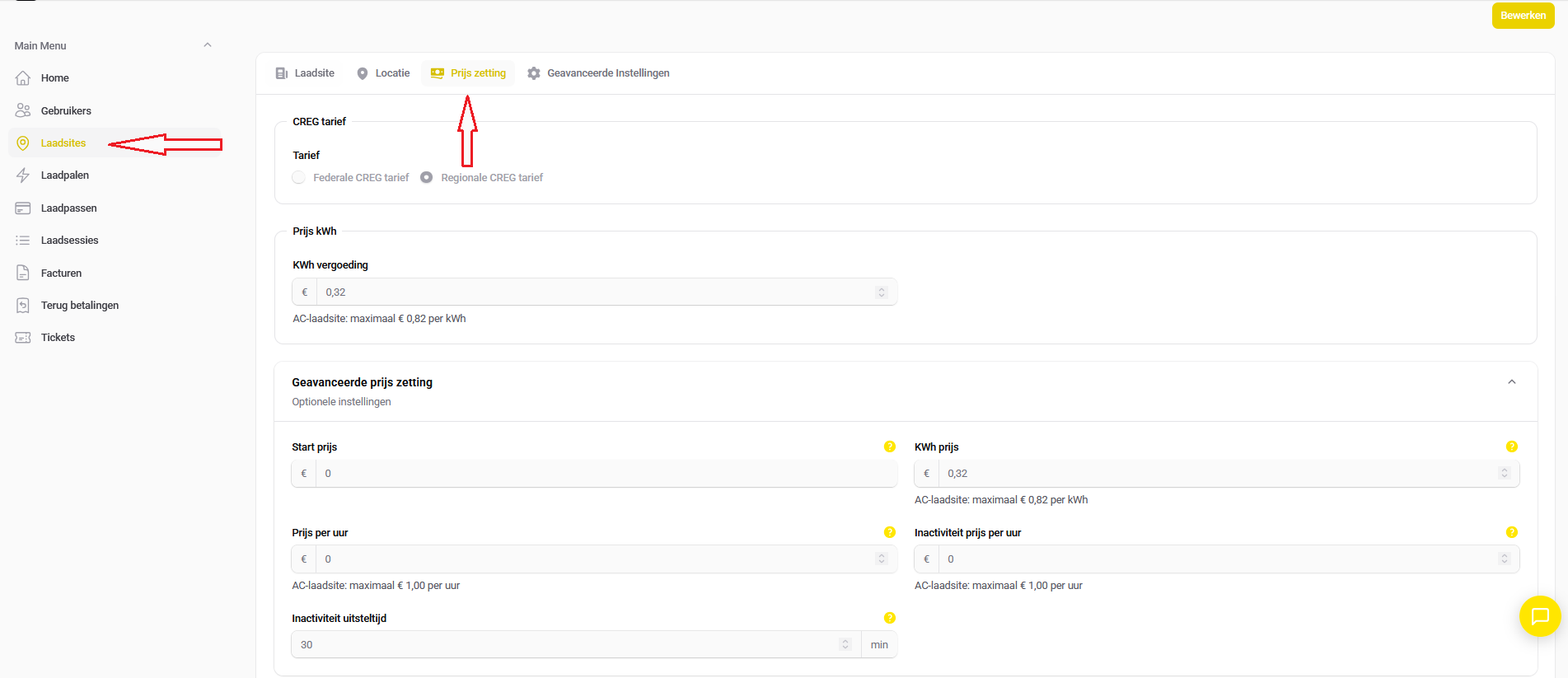Open Tickets menu item
Screen dimensions: 1568x678
[115, 338]
